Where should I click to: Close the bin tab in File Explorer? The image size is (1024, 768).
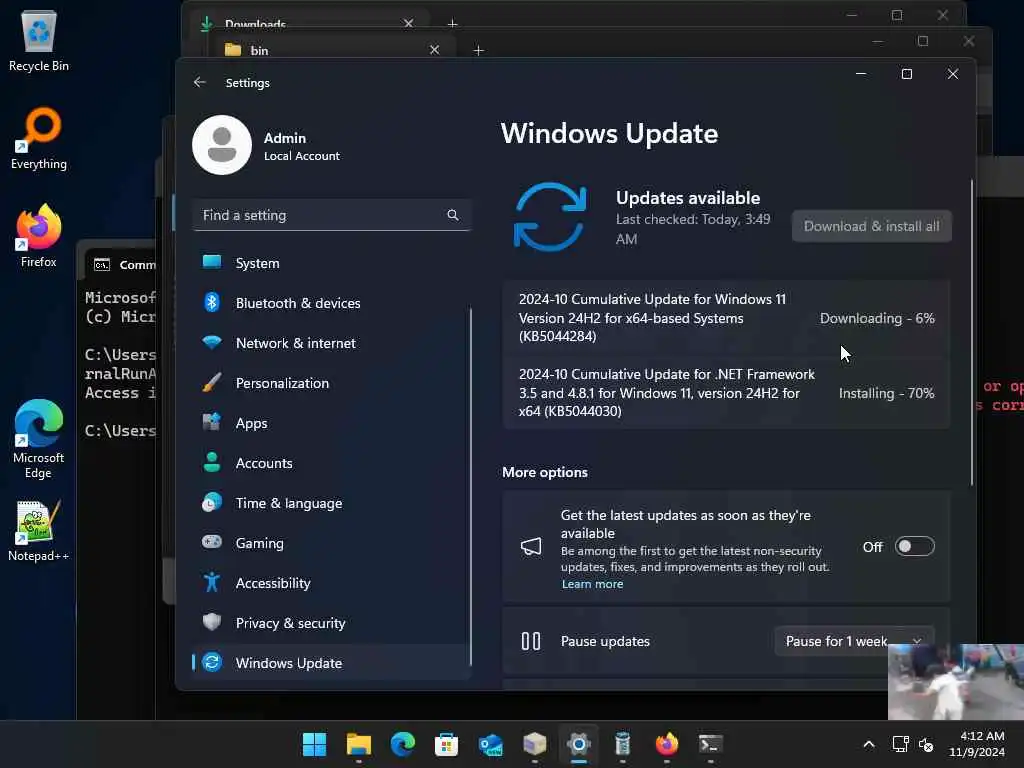click(x=434, y=50)
